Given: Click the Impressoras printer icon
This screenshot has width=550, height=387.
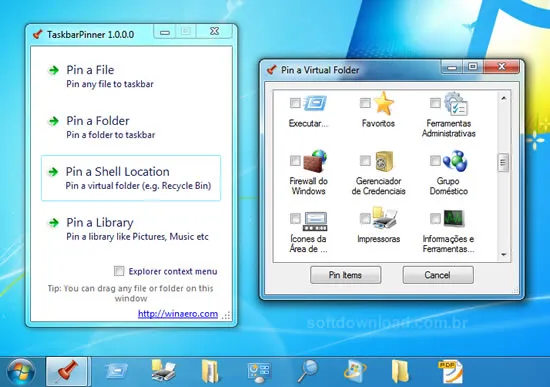Looking at the screenshot, I should [x=384, y=218].
